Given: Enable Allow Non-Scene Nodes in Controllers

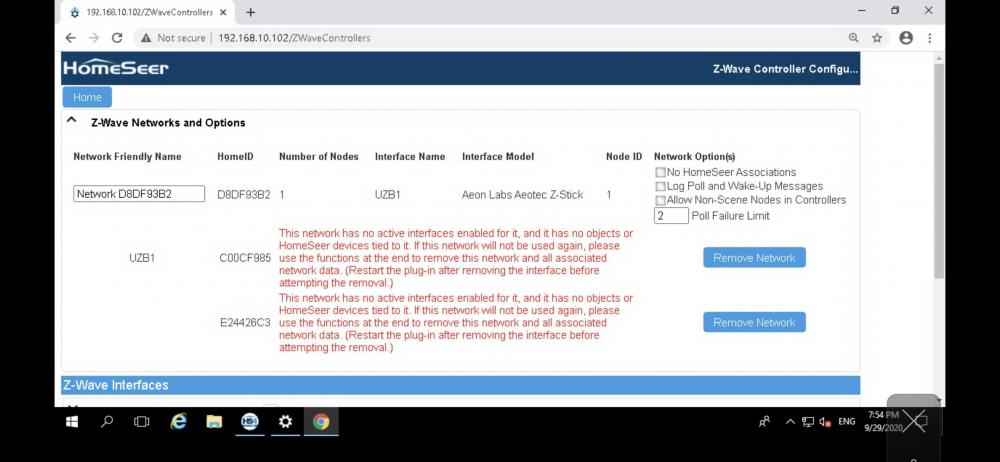Looking at the screenshot, I should point(660,200).
